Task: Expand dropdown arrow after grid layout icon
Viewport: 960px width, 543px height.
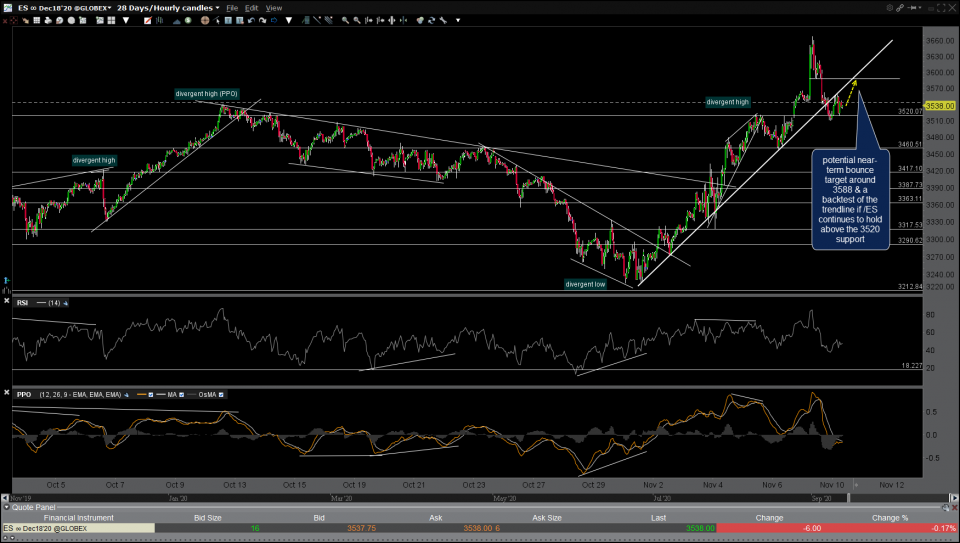Action: point(126,20)
